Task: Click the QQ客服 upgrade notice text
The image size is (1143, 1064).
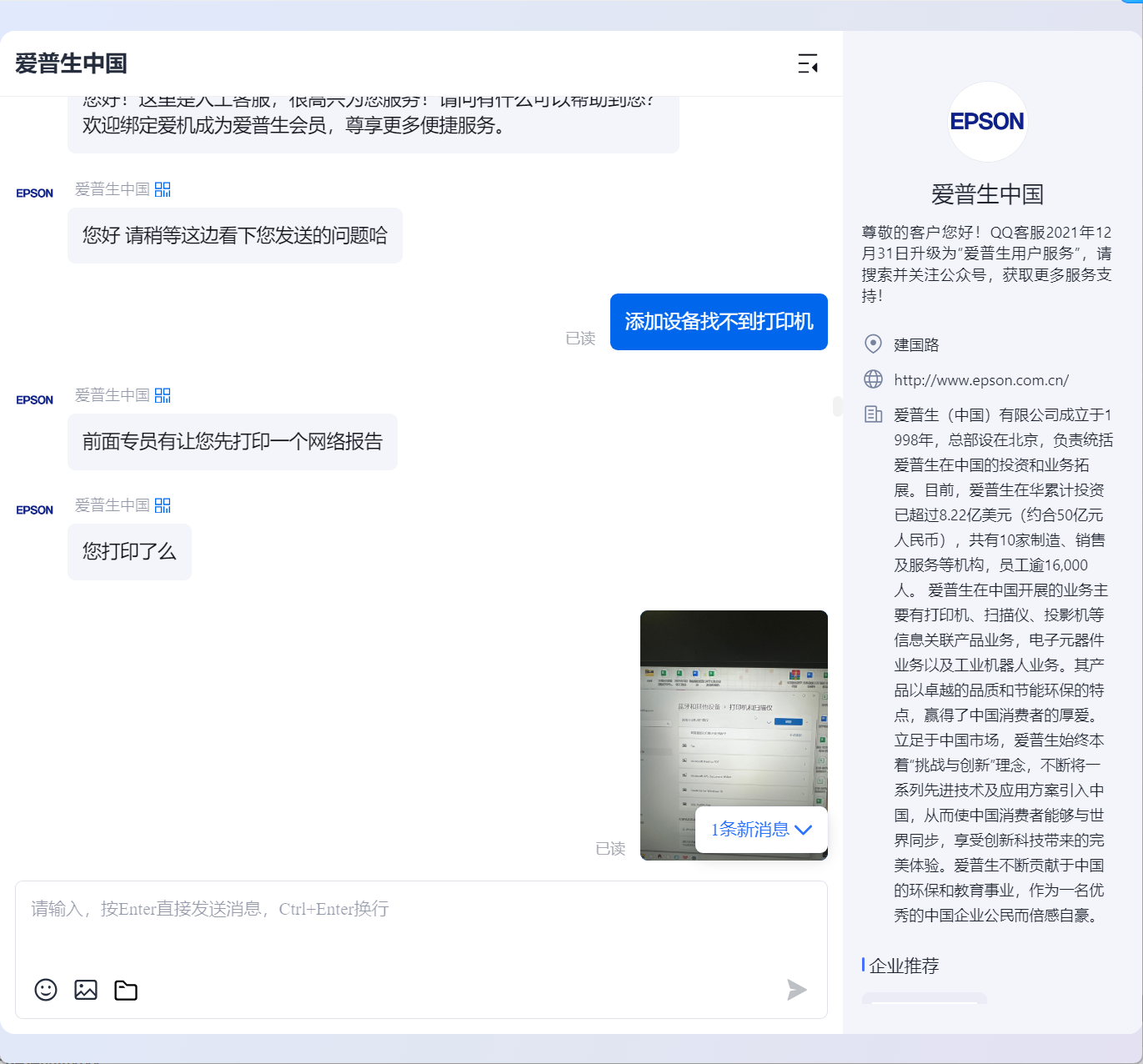Action: tap(987, 263)
